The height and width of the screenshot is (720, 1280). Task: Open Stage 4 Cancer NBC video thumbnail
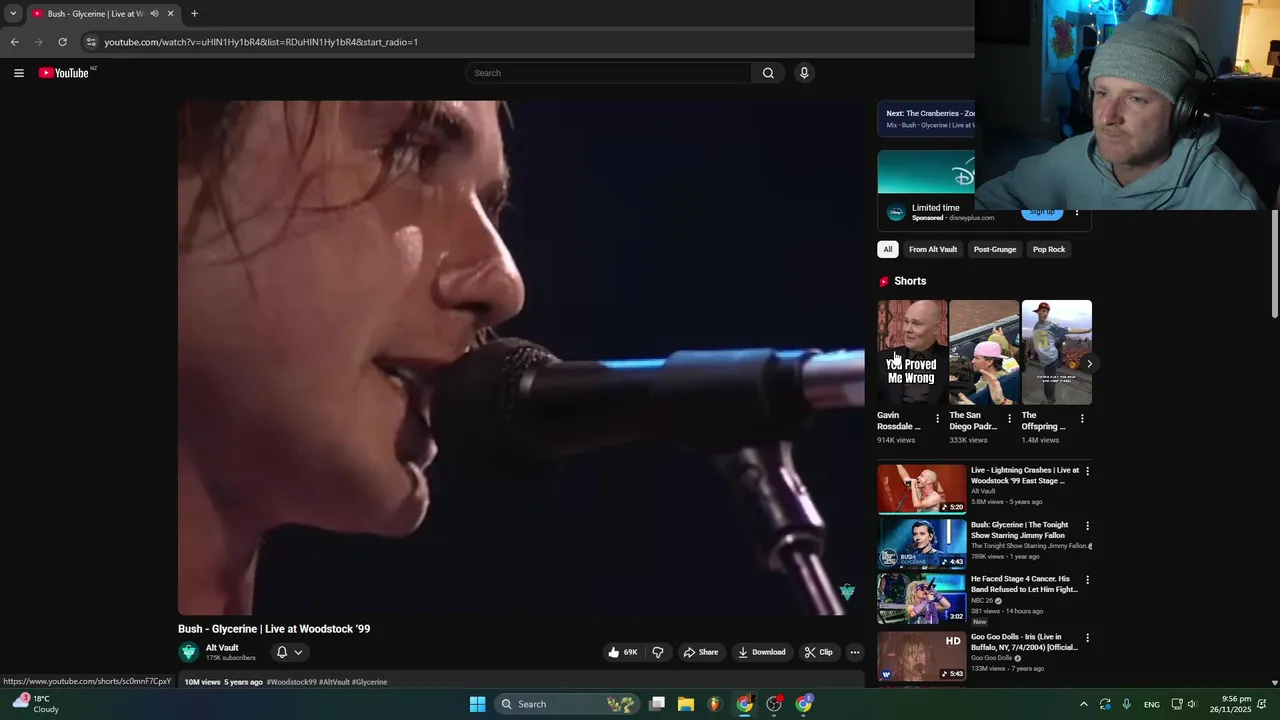coord(922,598)
